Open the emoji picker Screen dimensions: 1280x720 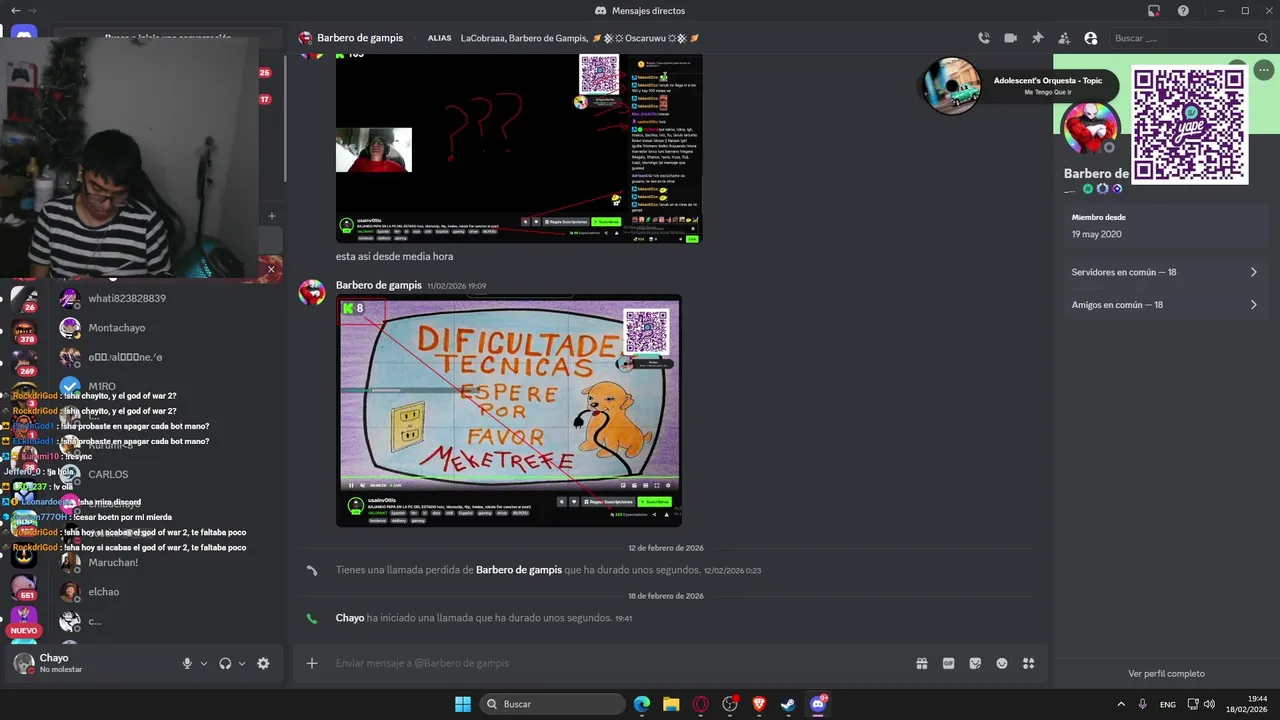[1002, 663]
